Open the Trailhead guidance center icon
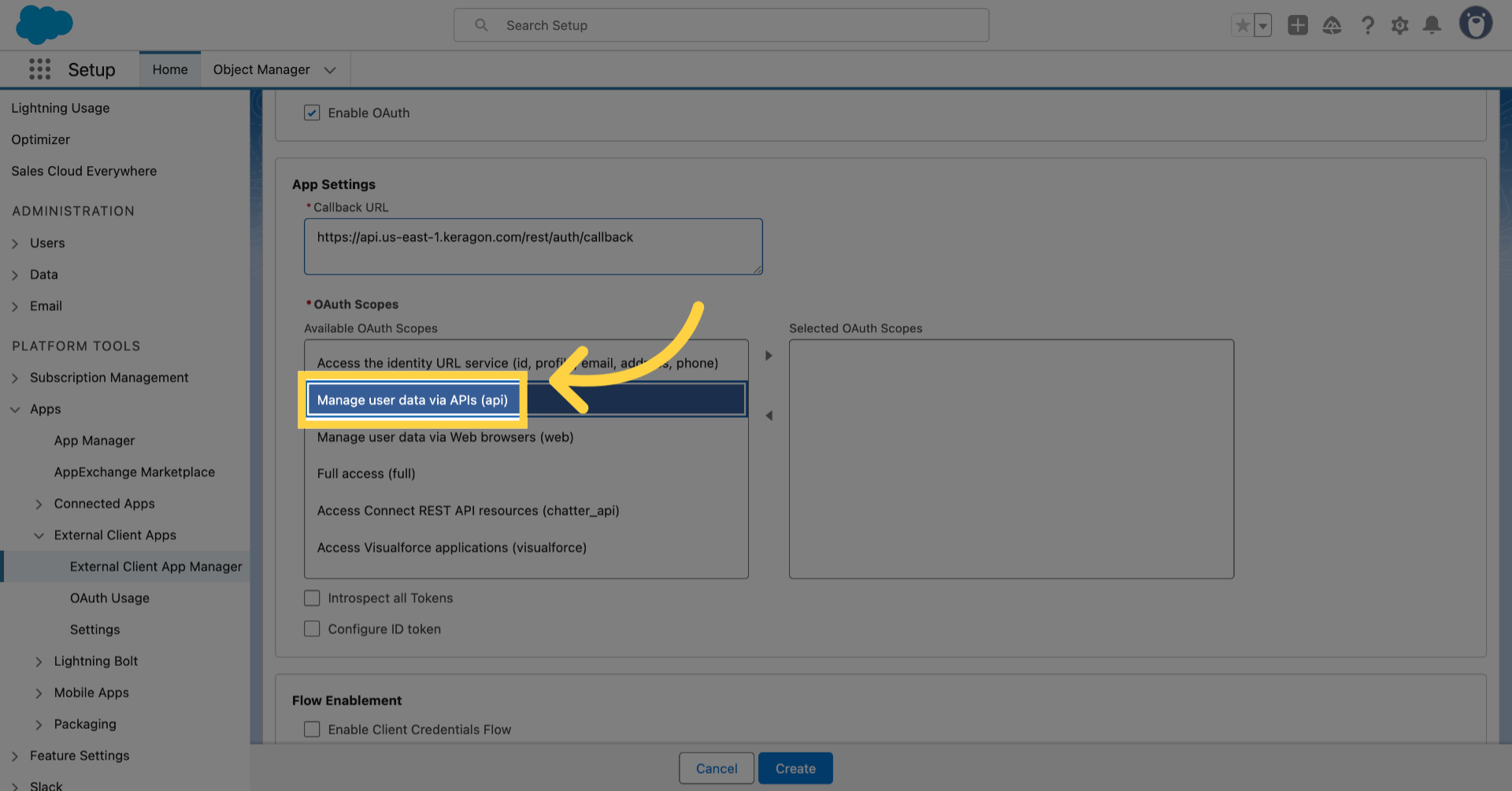Screen dimensions: 1512x791 1332,24
